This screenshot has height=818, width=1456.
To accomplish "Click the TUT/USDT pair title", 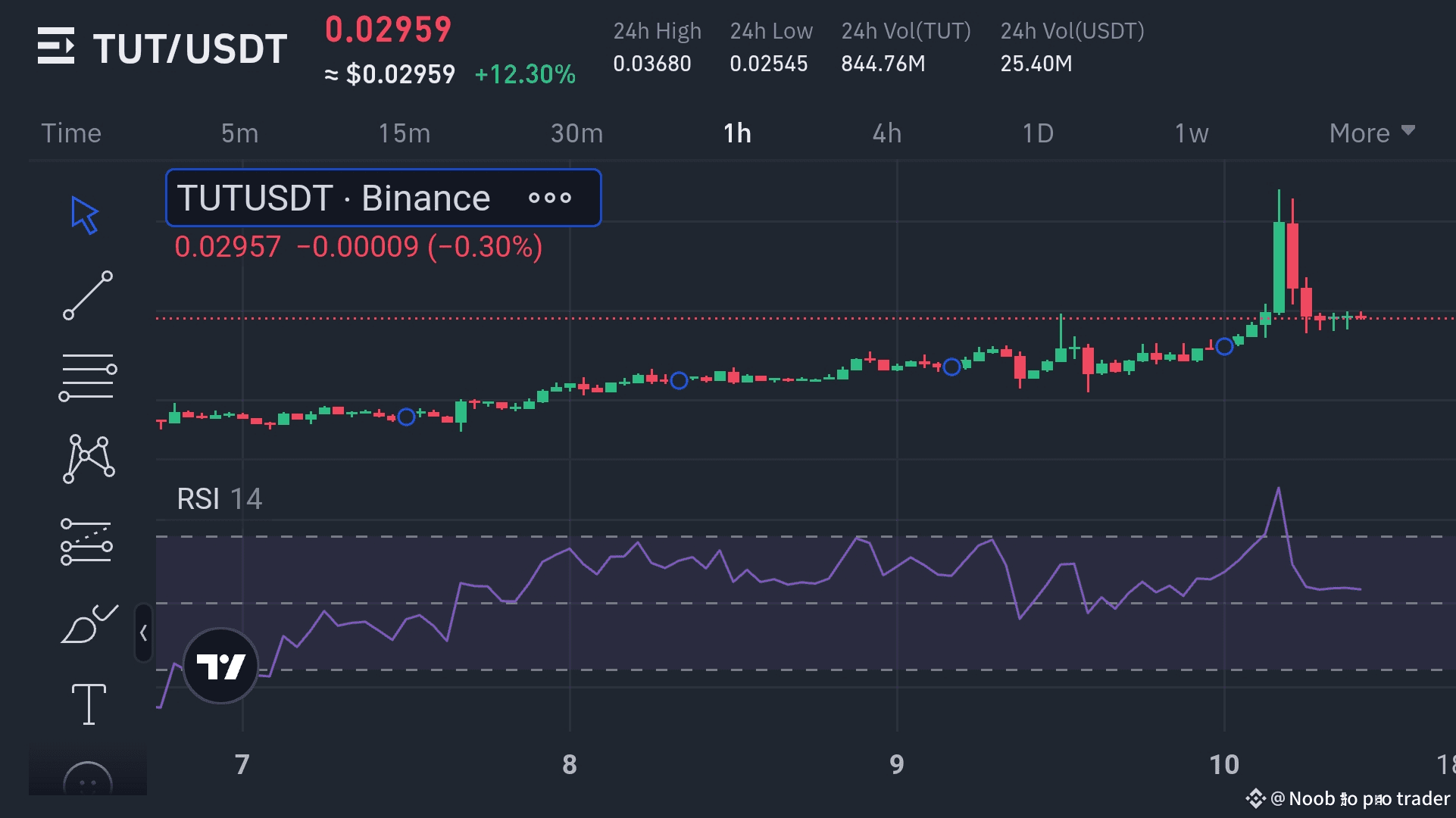I will point(189,48).
